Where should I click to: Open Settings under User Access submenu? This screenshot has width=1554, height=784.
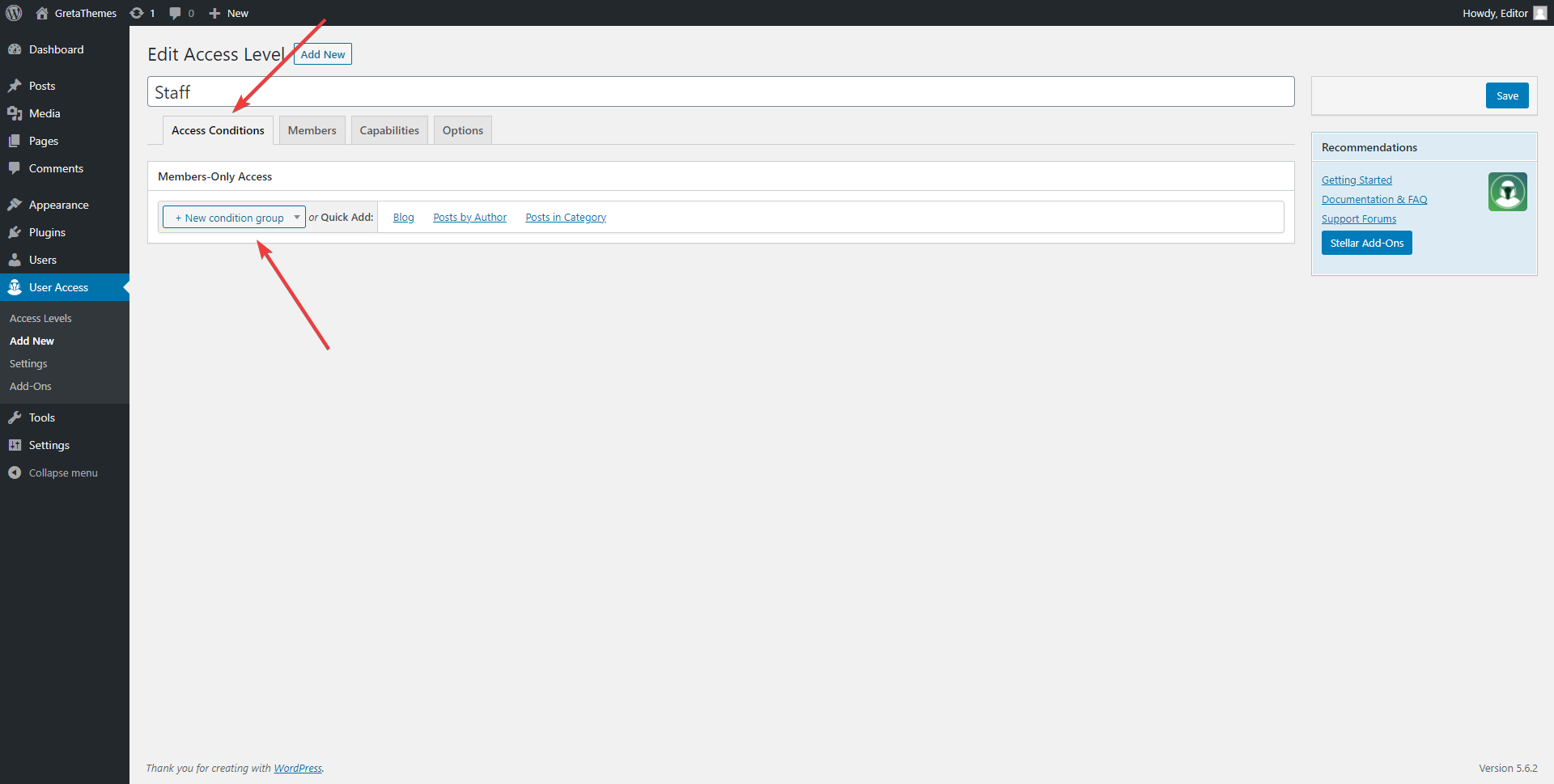tap(28, 363)
